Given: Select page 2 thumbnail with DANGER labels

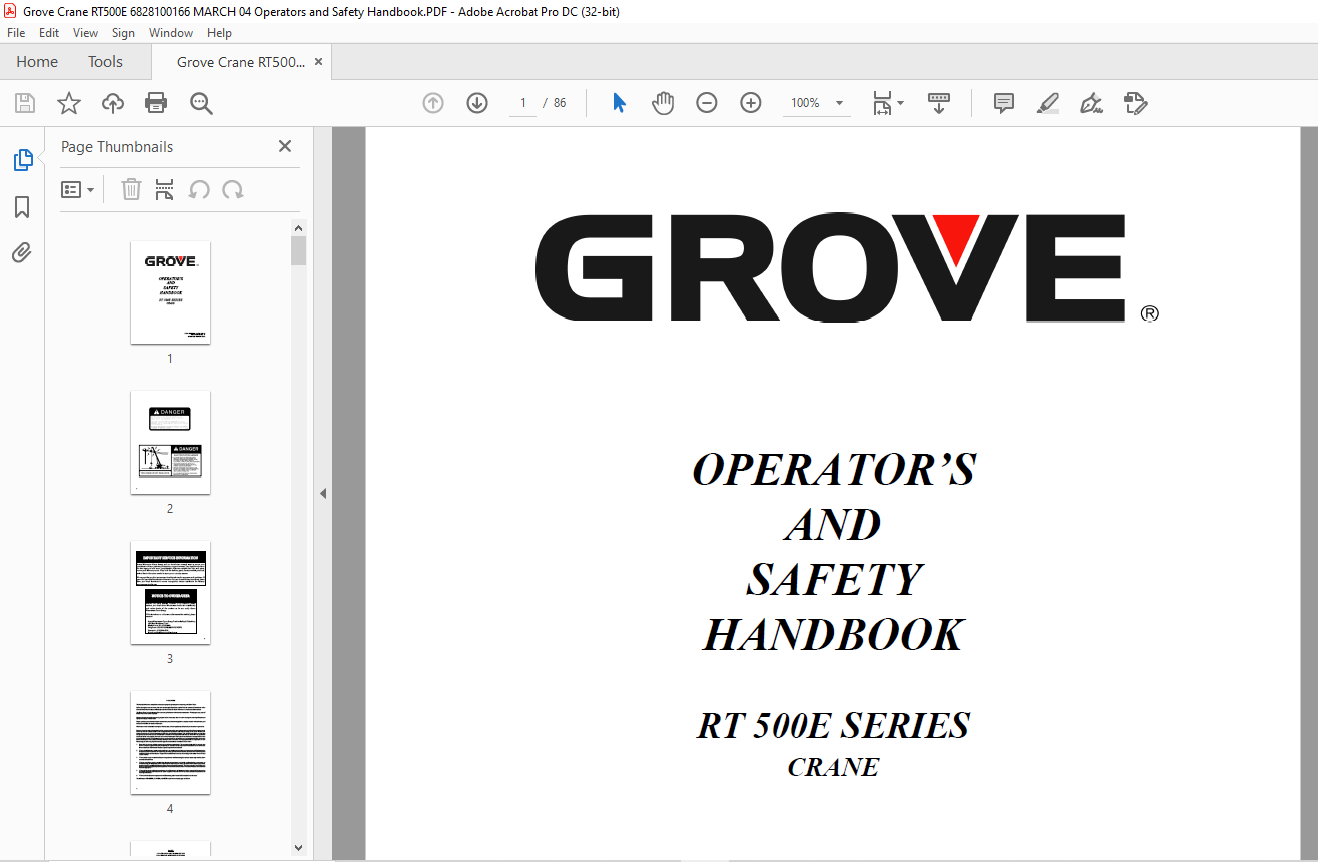Looking at the screenshot, I should [170, 442].
